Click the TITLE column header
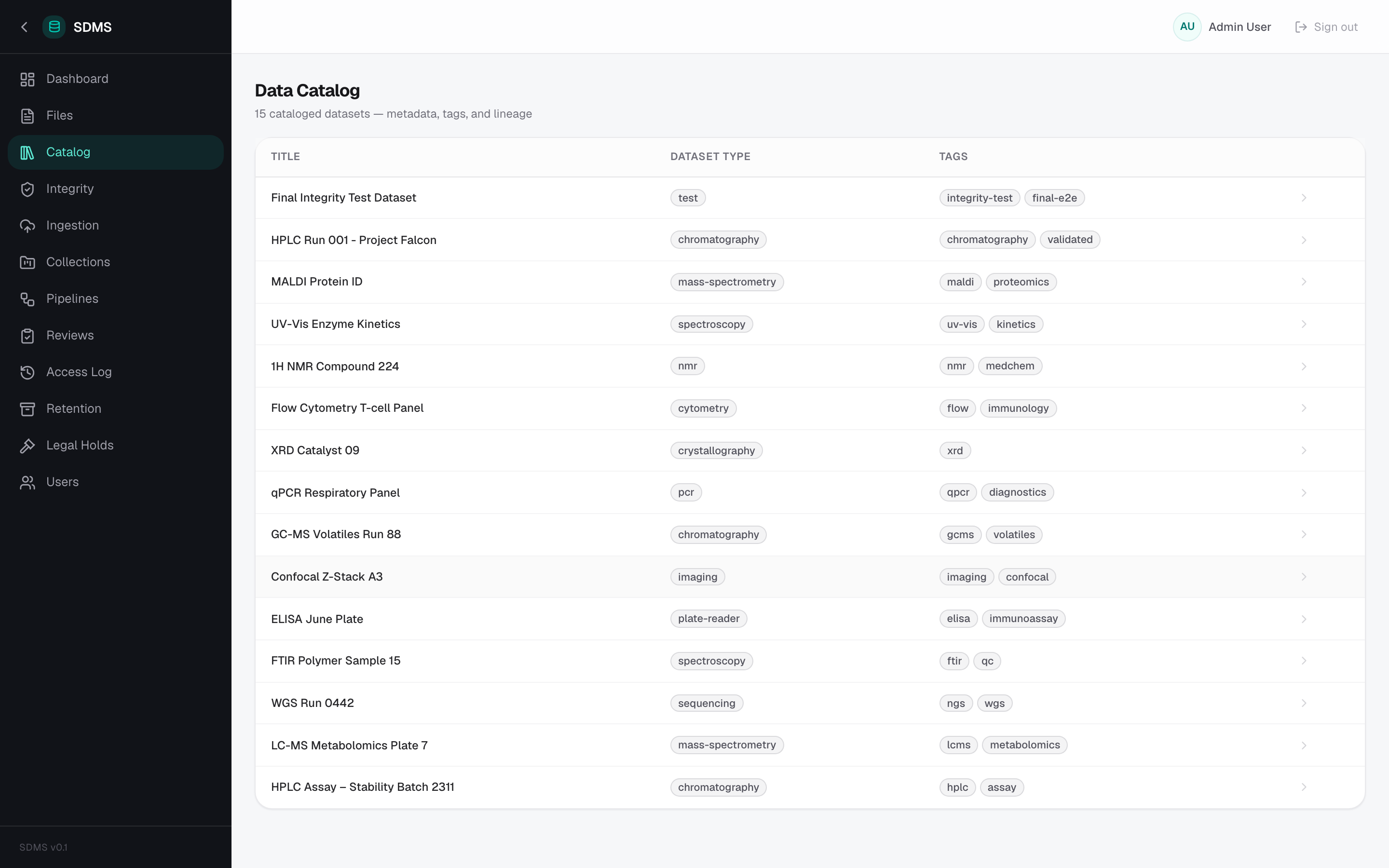1389x868 pixels. click(285, 157)
